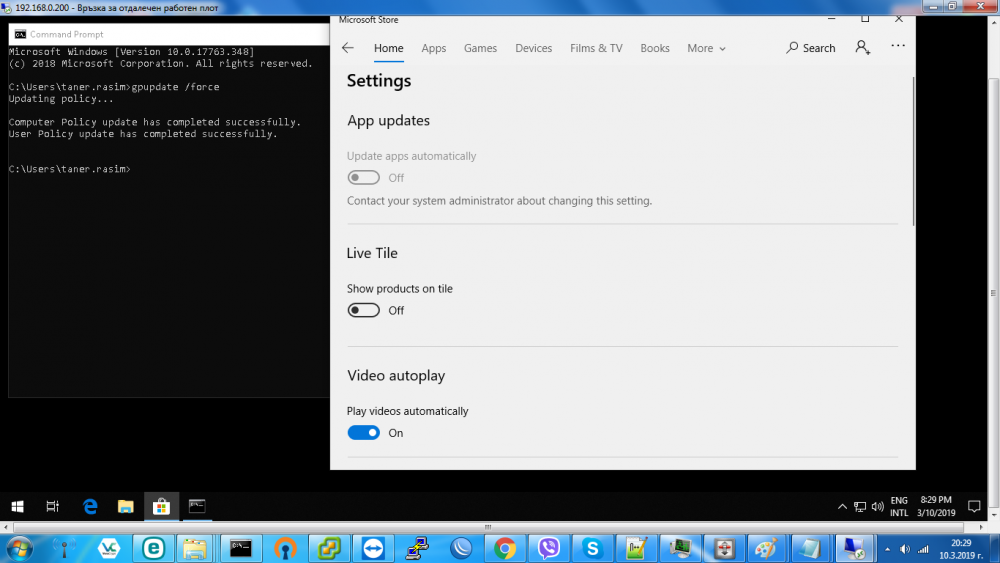Open the Home tab in Microsoft Store
This screenshot has width=1000, height=563.
388,48
